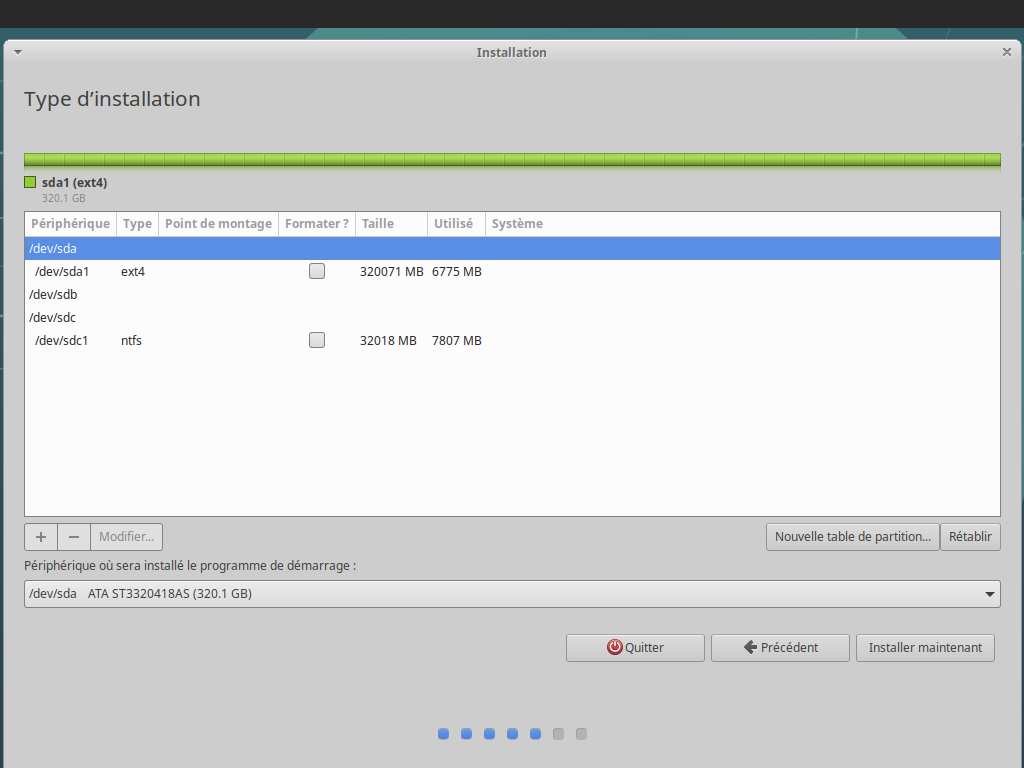This screenshot has height=768, width=1024.
Task: Click the plus add partition button
Action: point(41,537)
